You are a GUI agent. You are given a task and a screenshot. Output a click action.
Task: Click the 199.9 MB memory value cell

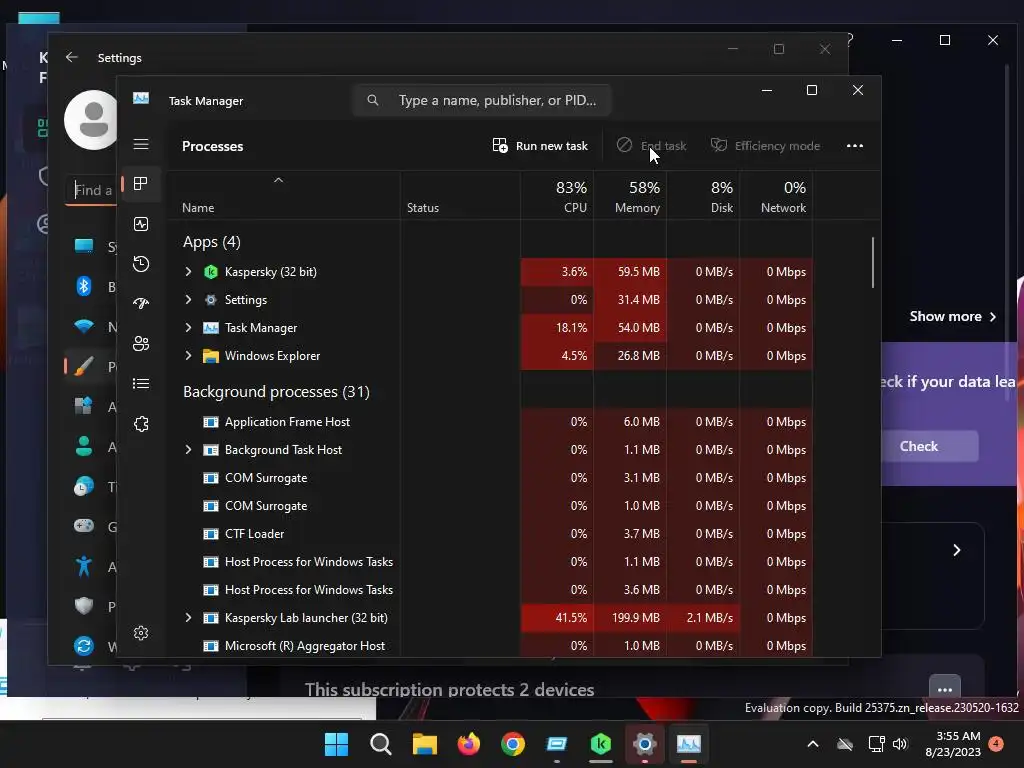click(630, 618)
